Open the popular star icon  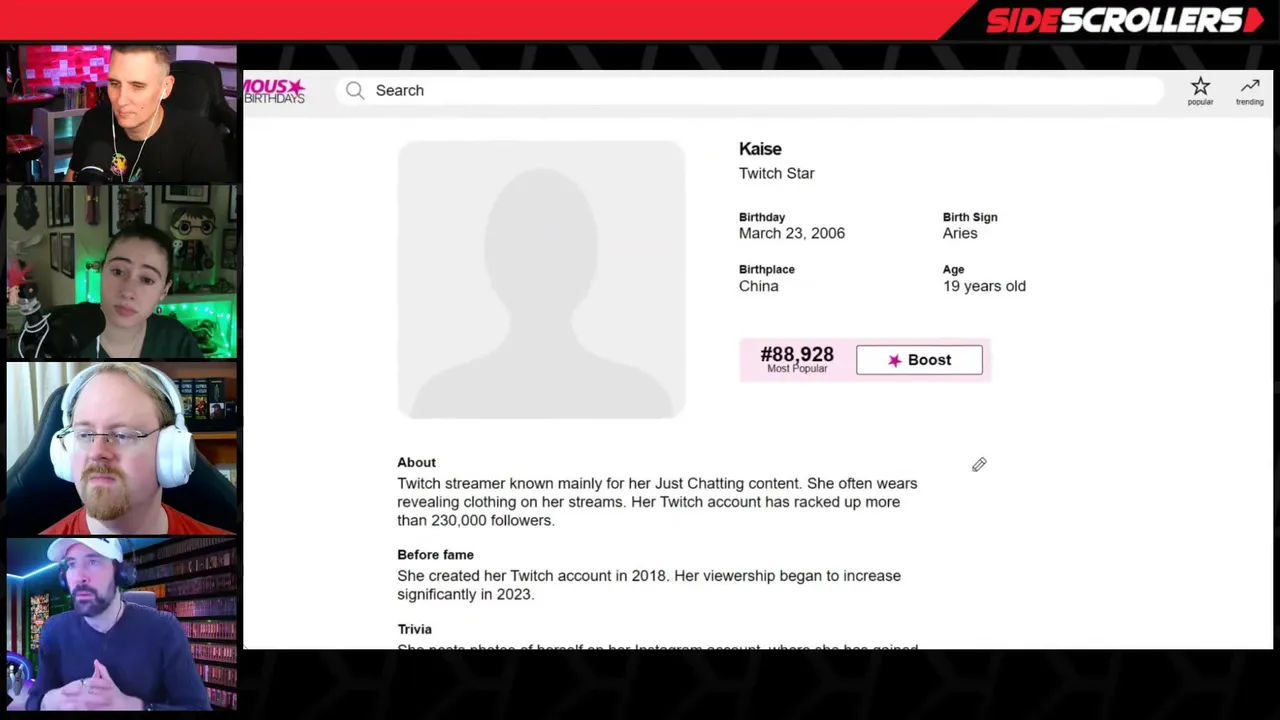click(x=1200, y=91)
